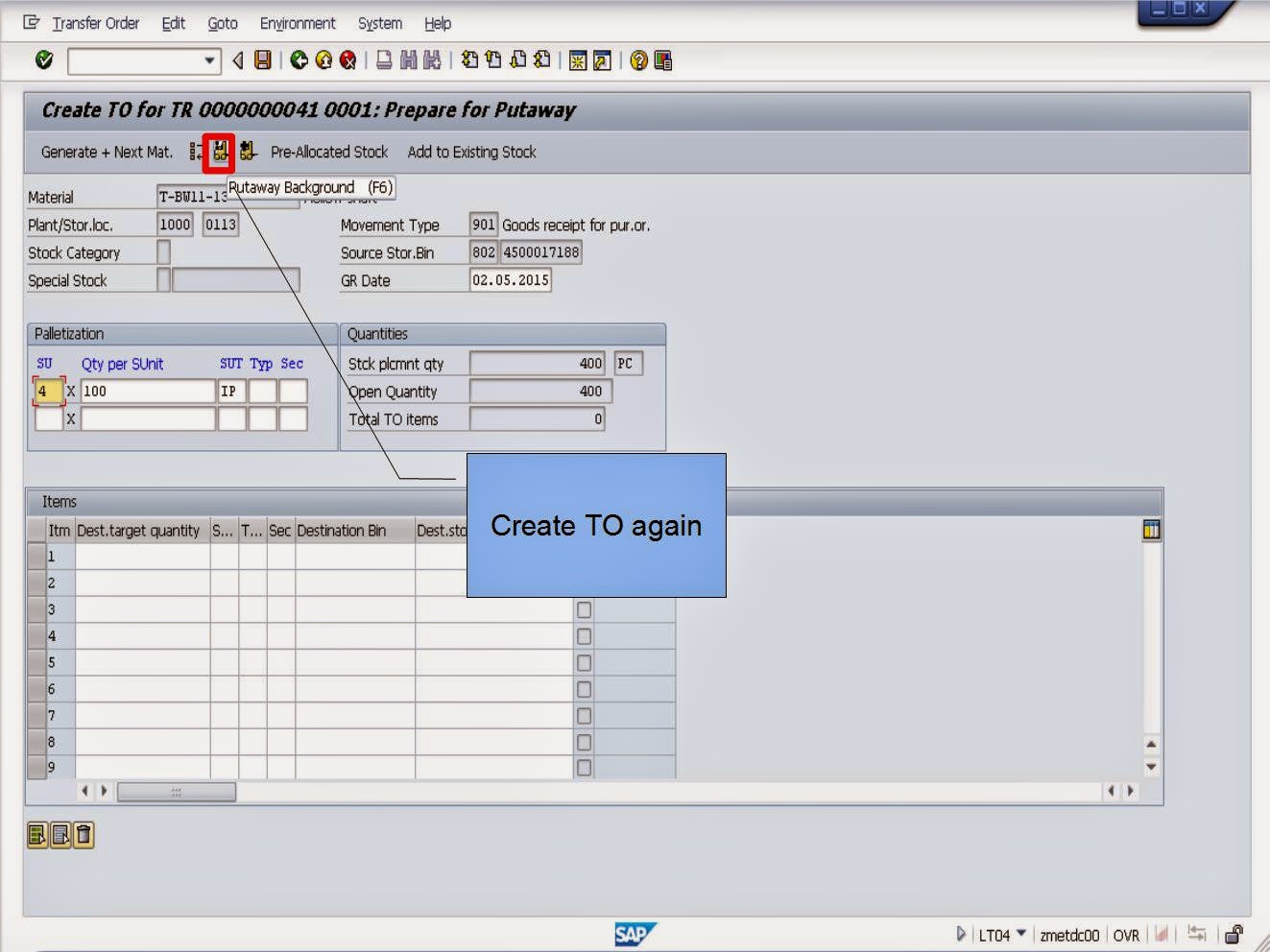This screenshot has width=1270, height=952.
Task: Click forklift icon before Pre-Allocated Stock
Action: click(x=248, y=152)
